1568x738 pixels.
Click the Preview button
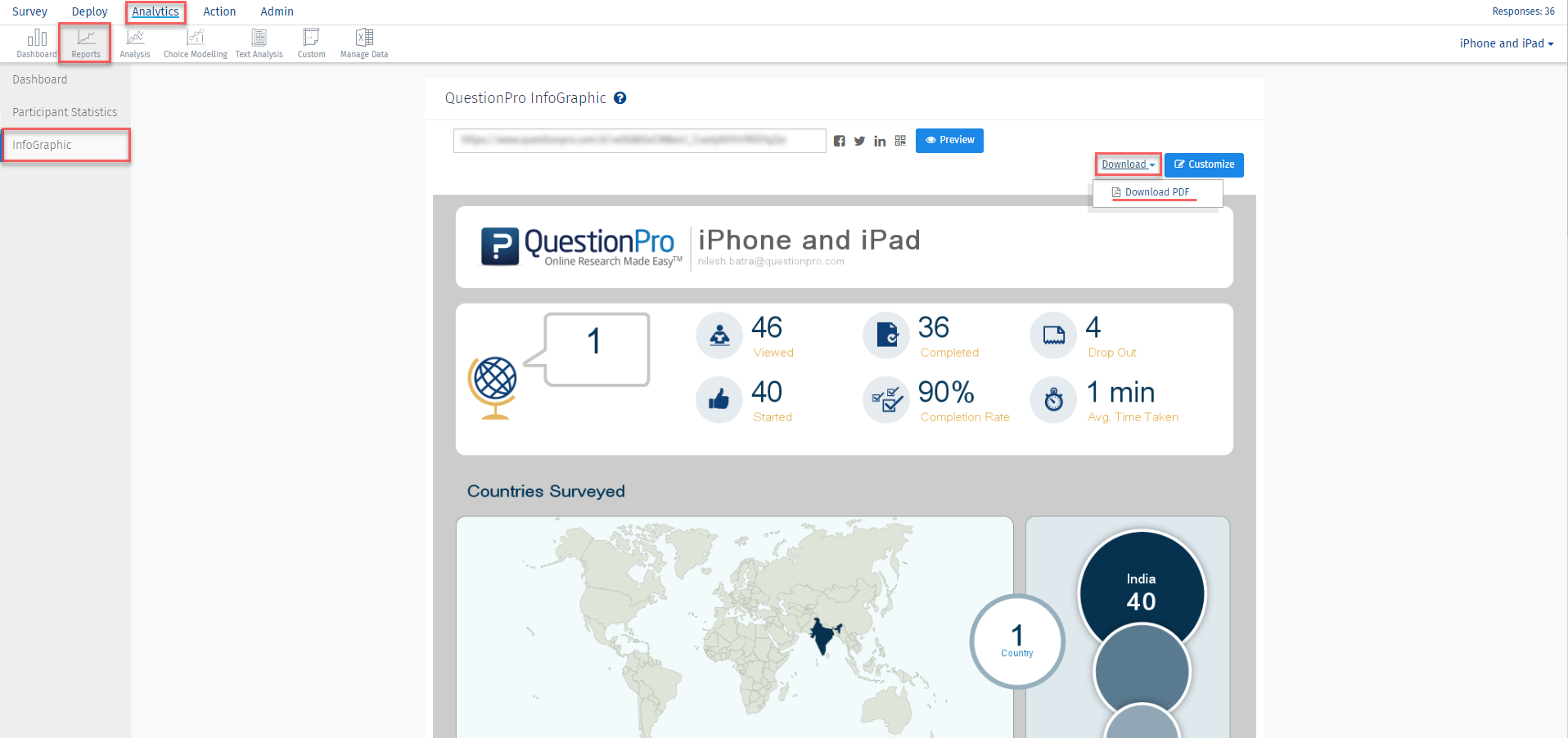pos(949,141)
